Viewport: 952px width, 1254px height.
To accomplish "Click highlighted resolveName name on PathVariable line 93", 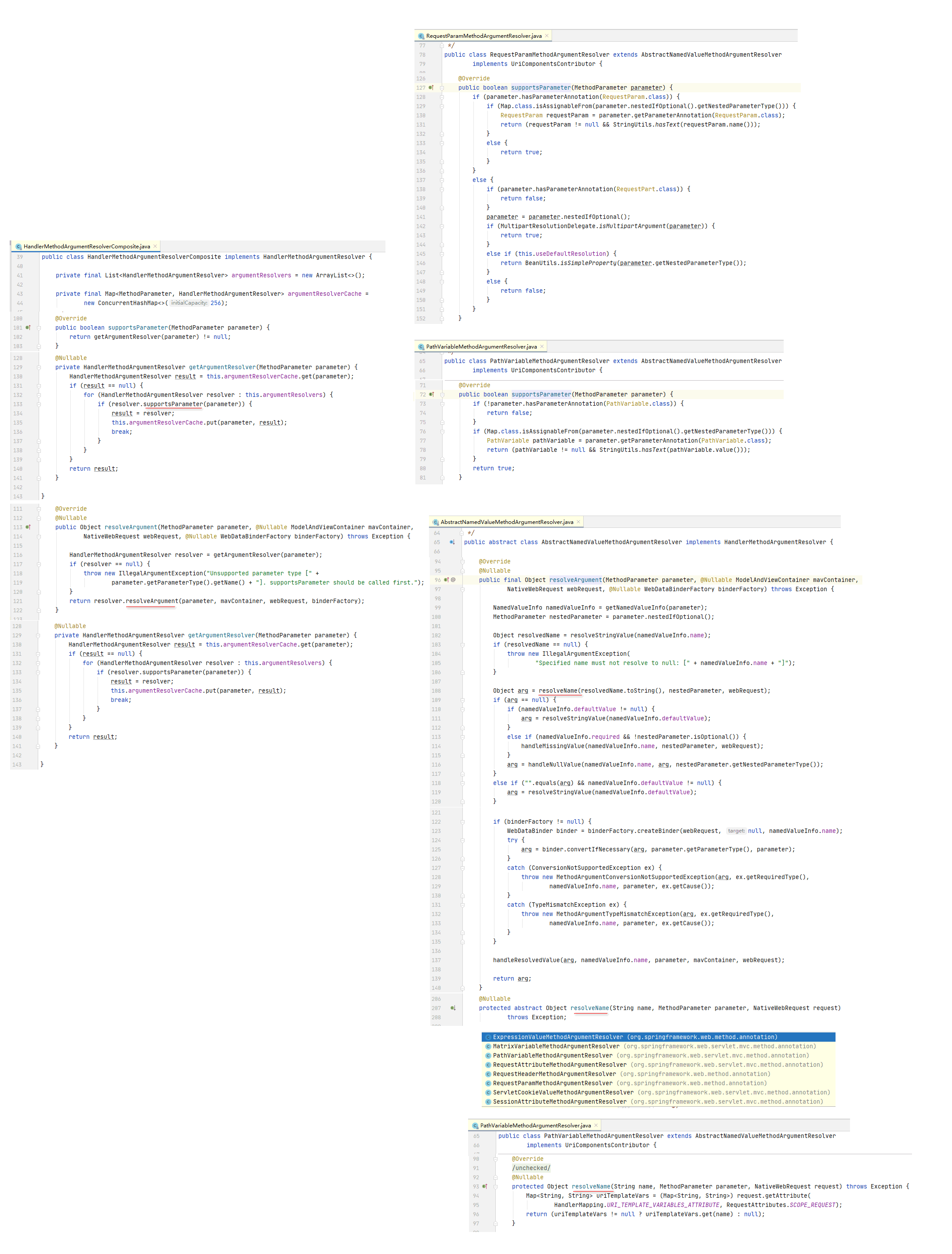I will coord(591,1186).
